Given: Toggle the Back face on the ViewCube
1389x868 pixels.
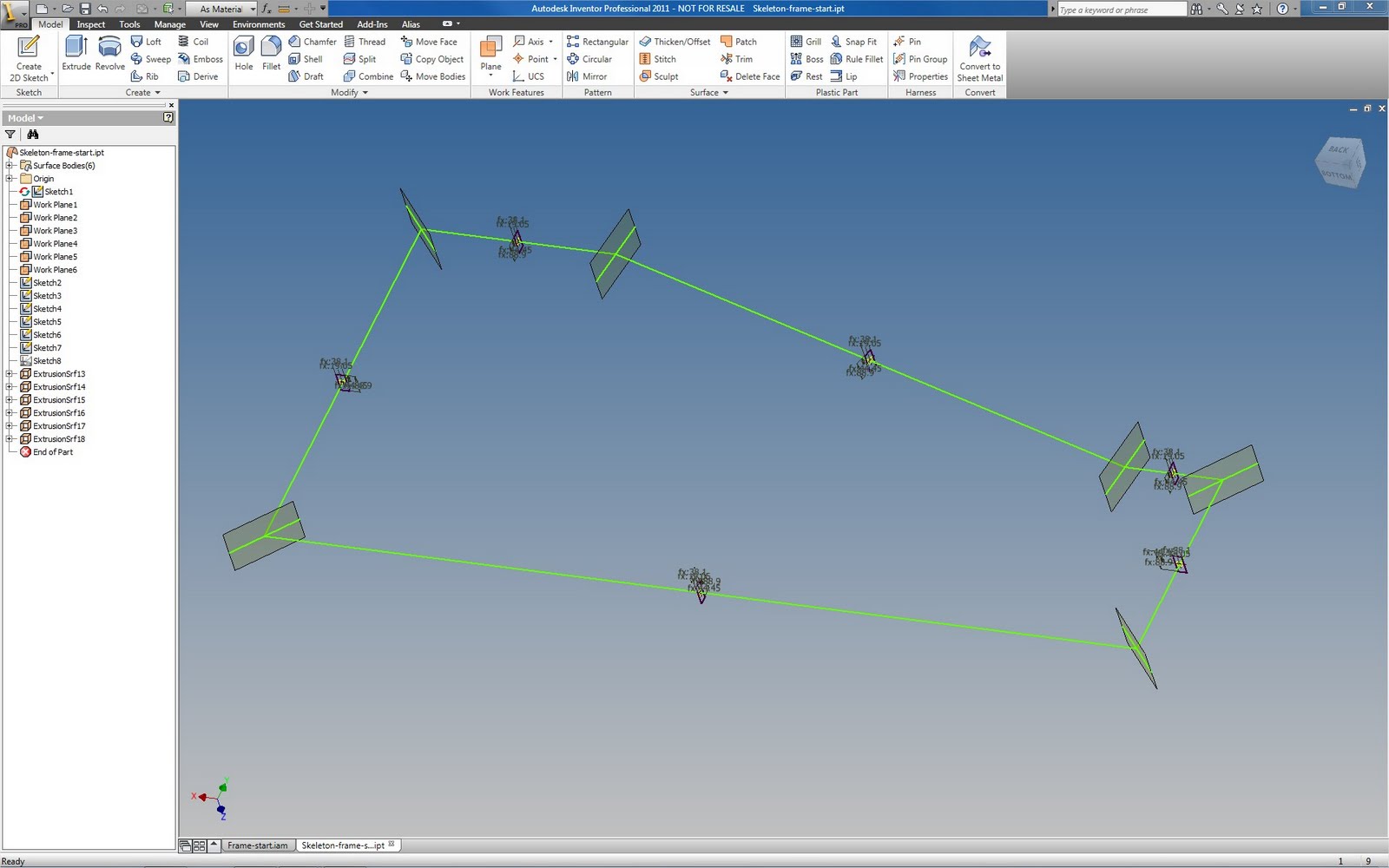Looking at the screenshot, I should (x=1338, y=150).
